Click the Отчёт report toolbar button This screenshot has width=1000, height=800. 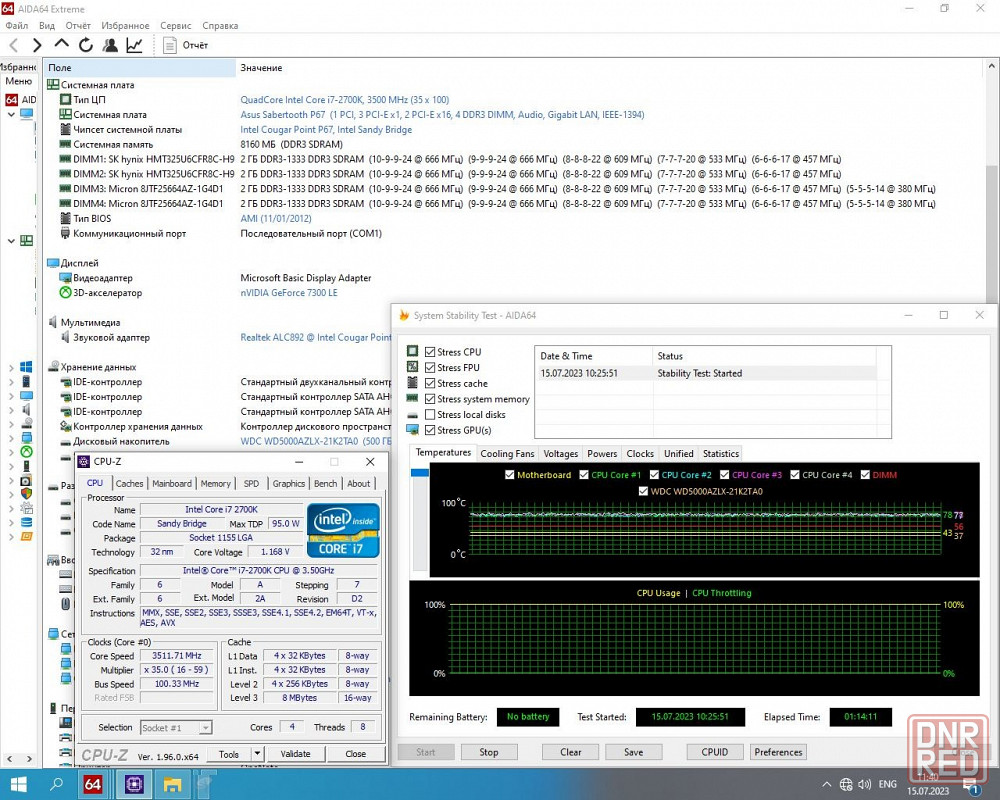coord(186,45)
